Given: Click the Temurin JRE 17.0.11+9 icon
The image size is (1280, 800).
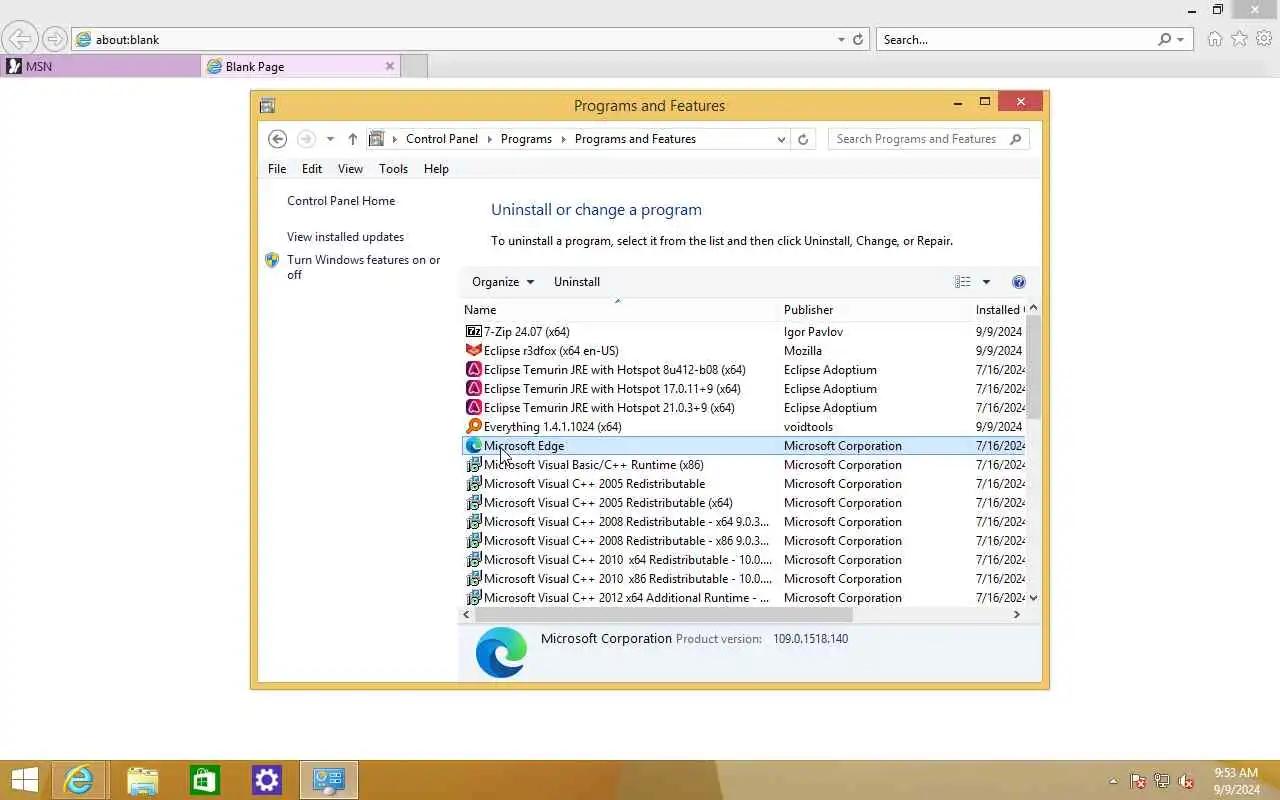Looking at the screenshot, I should 474,388.
